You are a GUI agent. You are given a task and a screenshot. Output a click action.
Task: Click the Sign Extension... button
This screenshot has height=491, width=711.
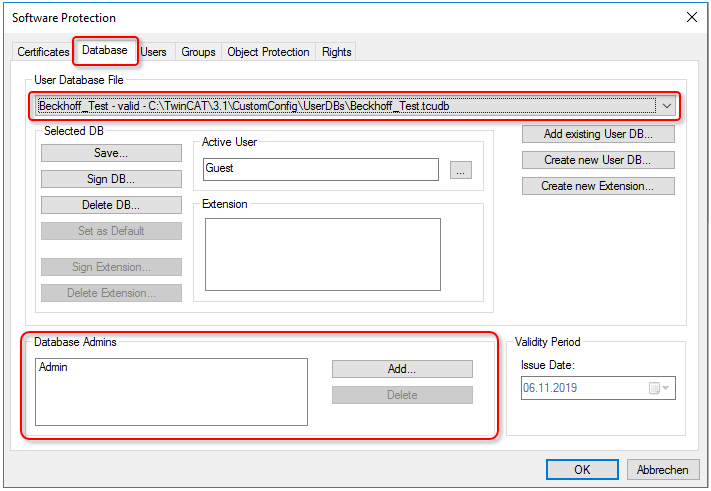[x=111, y=267]
